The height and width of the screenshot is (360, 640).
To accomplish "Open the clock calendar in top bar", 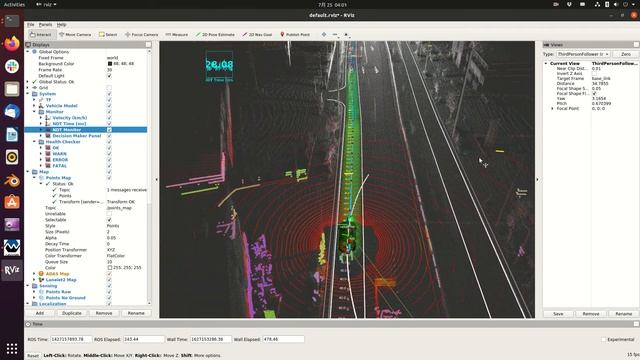I will 332,5.
